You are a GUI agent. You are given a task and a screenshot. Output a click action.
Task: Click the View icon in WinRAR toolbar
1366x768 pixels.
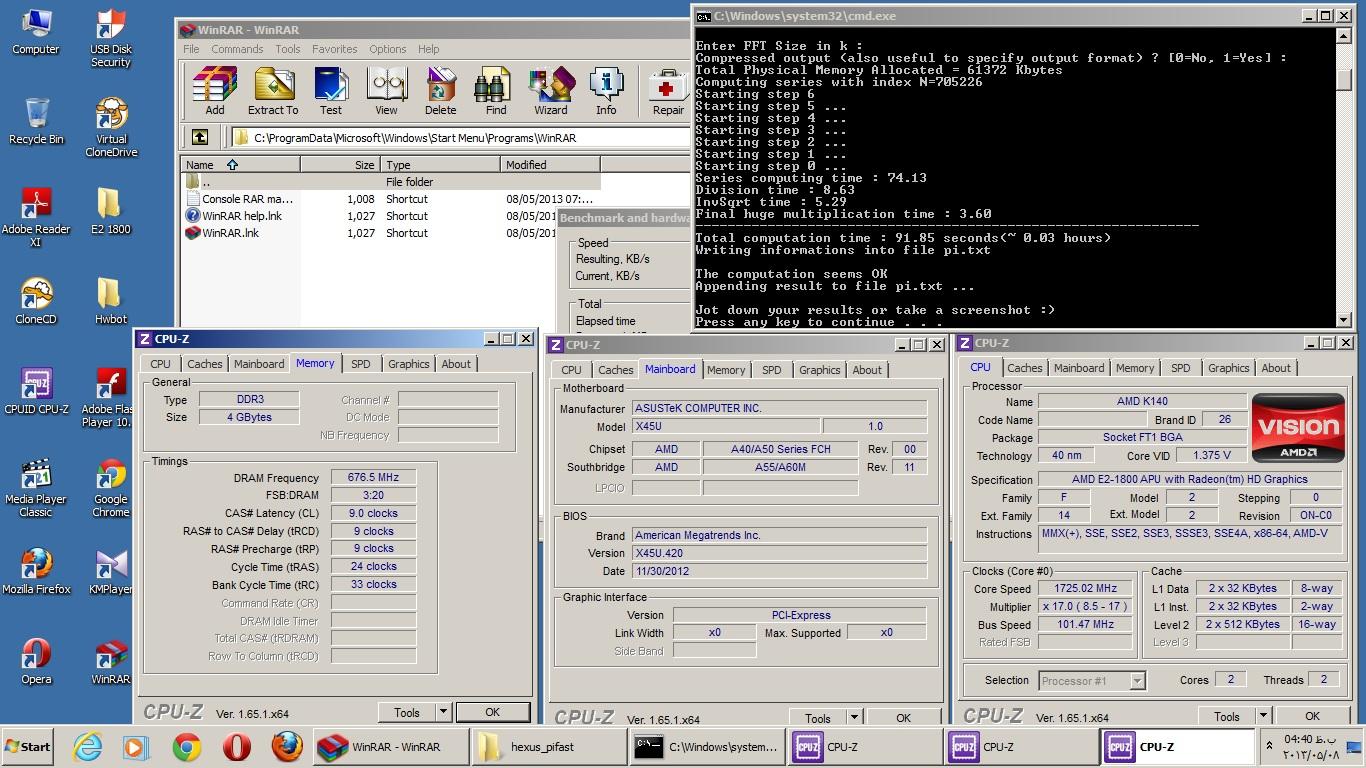[386, 91]
